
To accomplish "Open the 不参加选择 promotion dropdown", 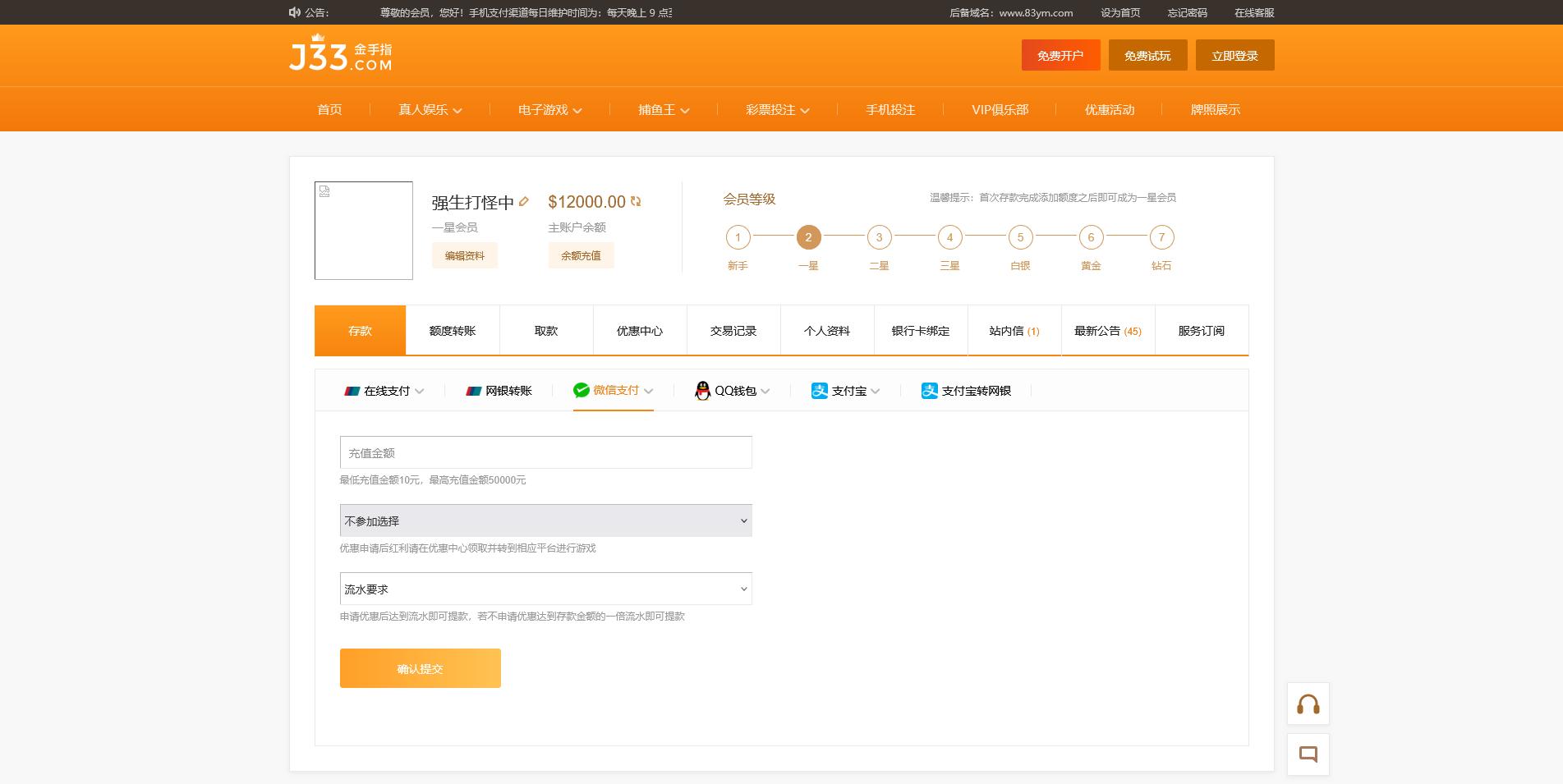I will tap(545, 520).
